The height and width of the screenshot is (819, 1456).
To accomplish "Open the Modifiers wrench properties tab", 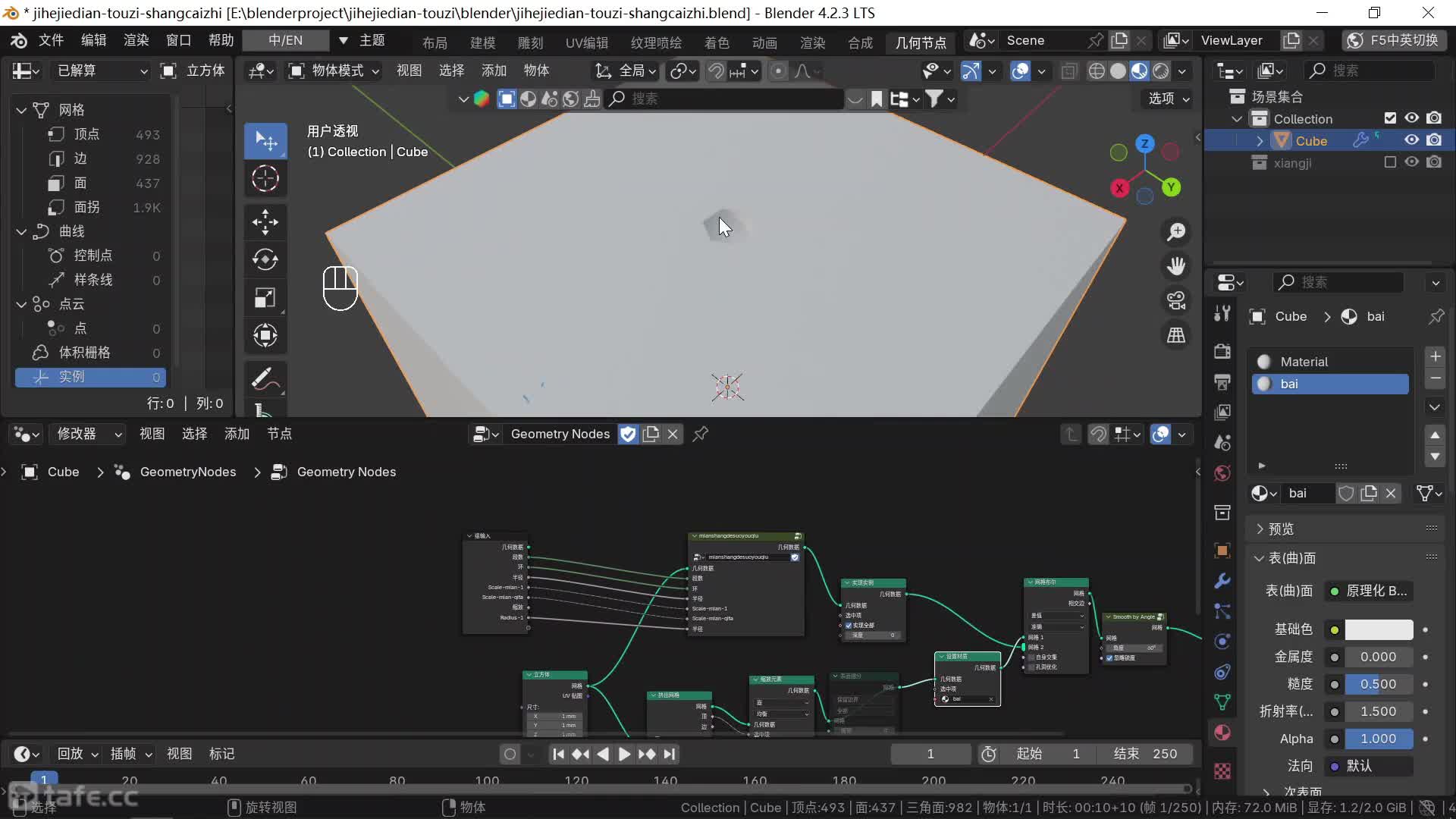I will pos(1222,582).
